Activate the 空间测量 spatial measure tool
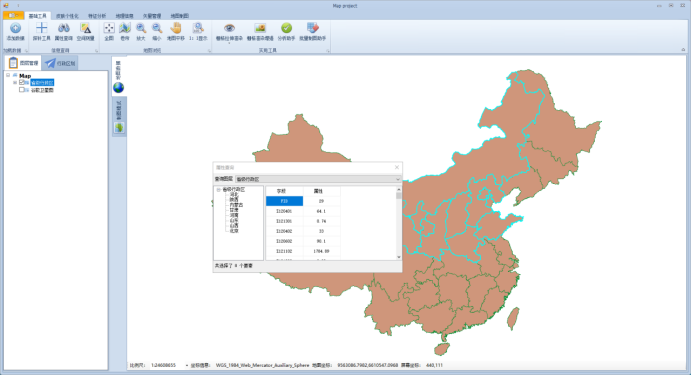691x376 pixels. [x=85, y=28]
